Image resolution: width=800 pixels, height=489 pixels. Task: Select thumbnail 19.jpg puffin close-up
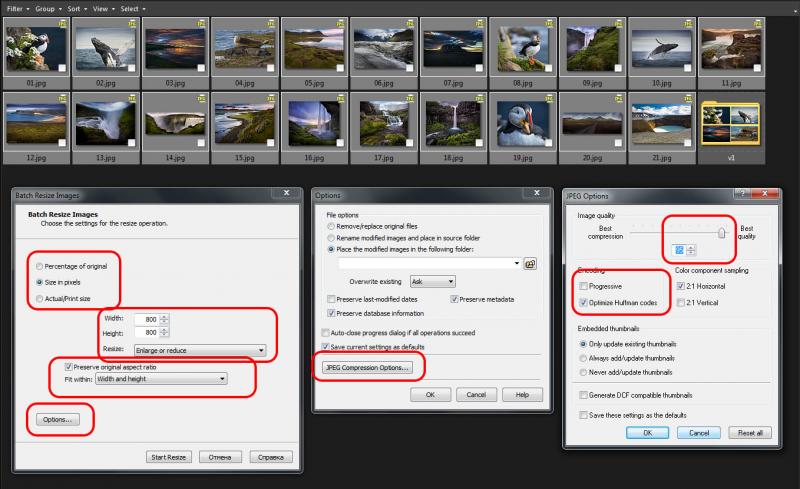(x=522, y=124)
